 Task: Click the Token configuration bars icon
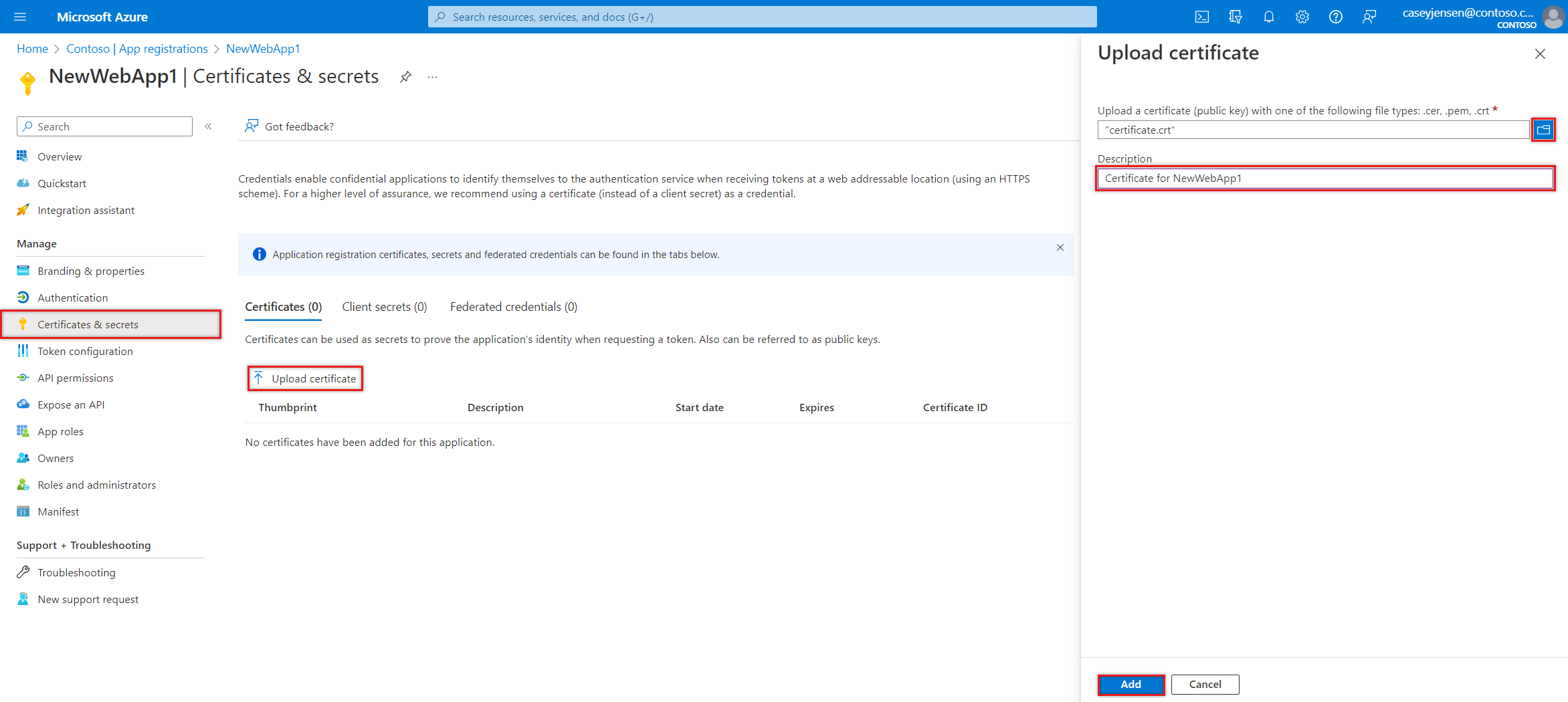point(23,350)
